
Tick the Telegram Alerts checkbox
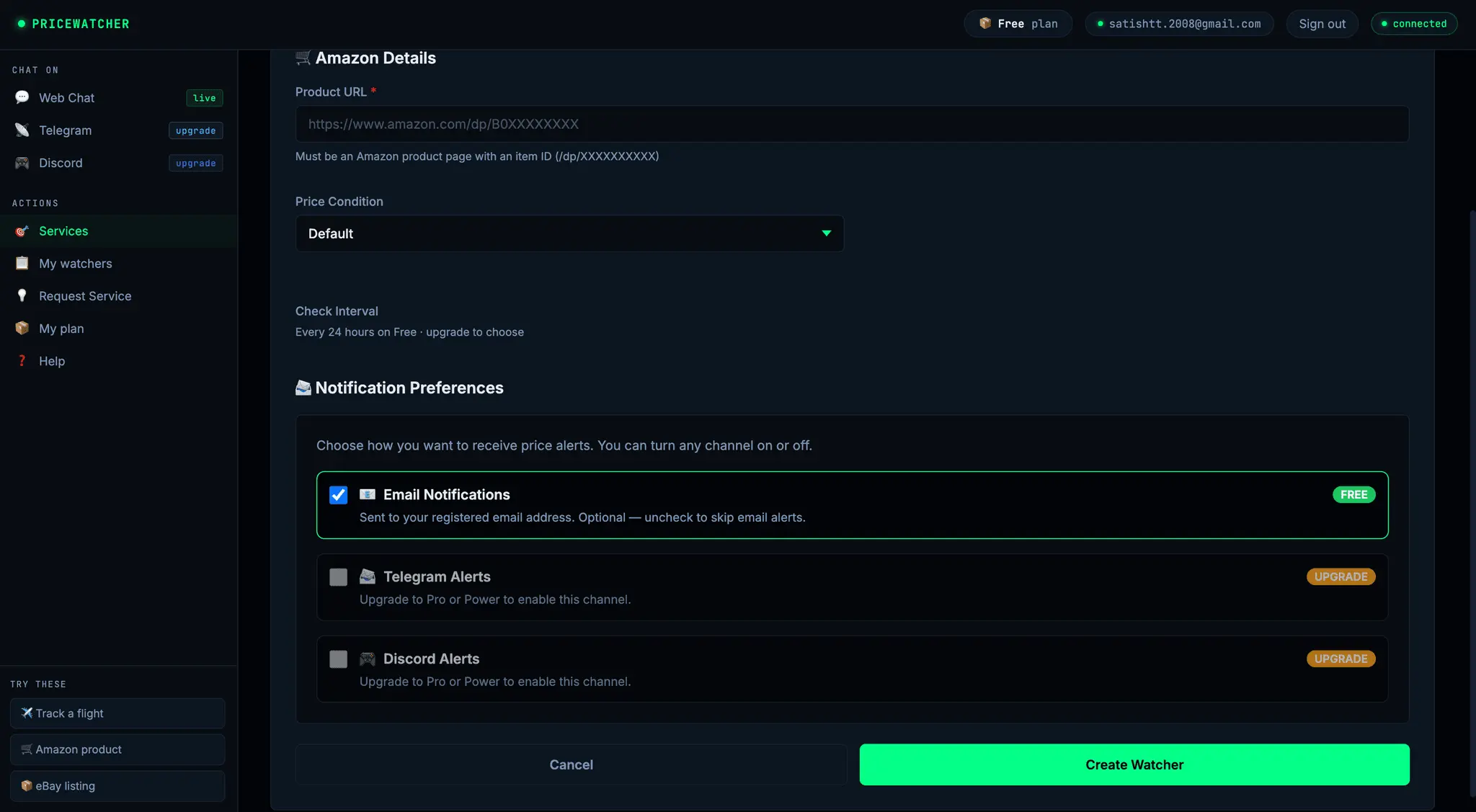tap(338, 577)
